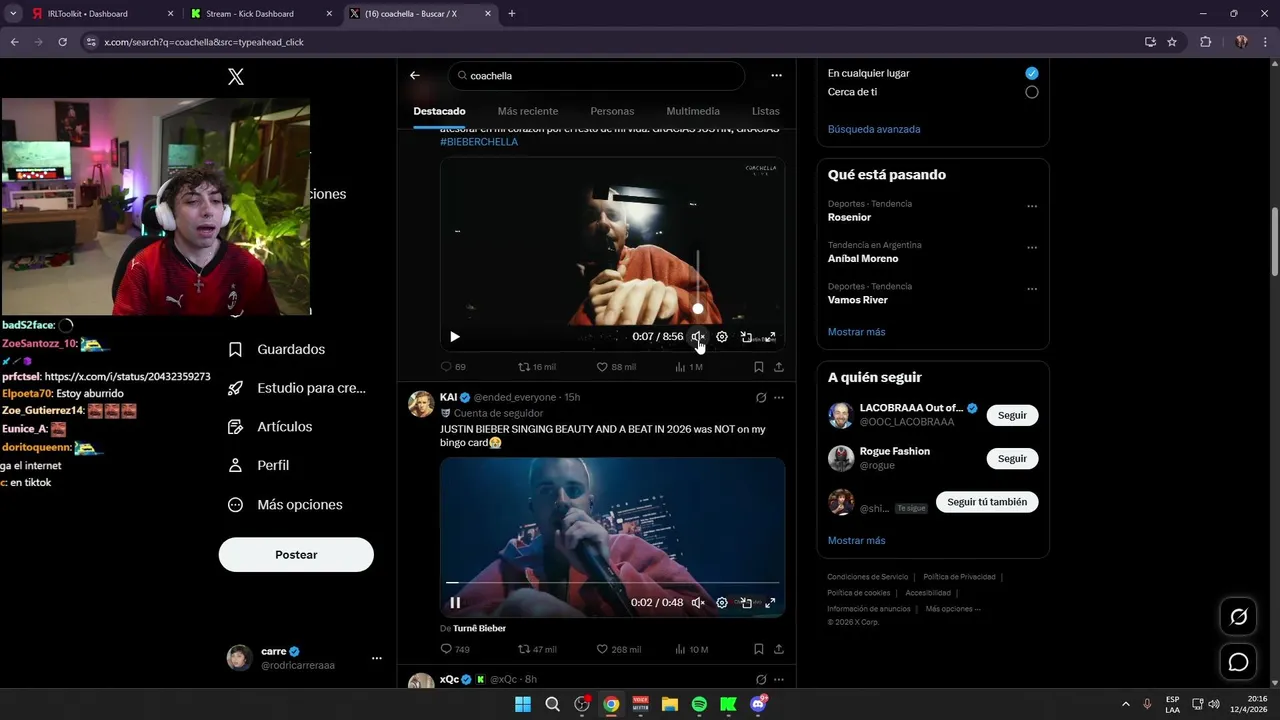Open settings gear on KAI video
The image size is (1280, 720).
tap(722, 603)
